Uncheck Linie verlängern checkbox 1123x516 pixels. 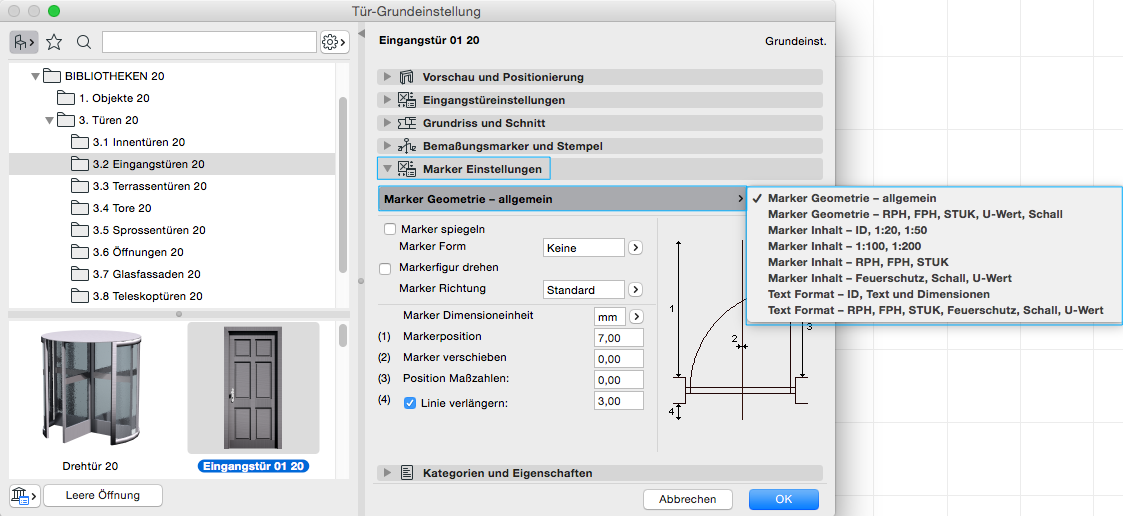coord(409,402)
